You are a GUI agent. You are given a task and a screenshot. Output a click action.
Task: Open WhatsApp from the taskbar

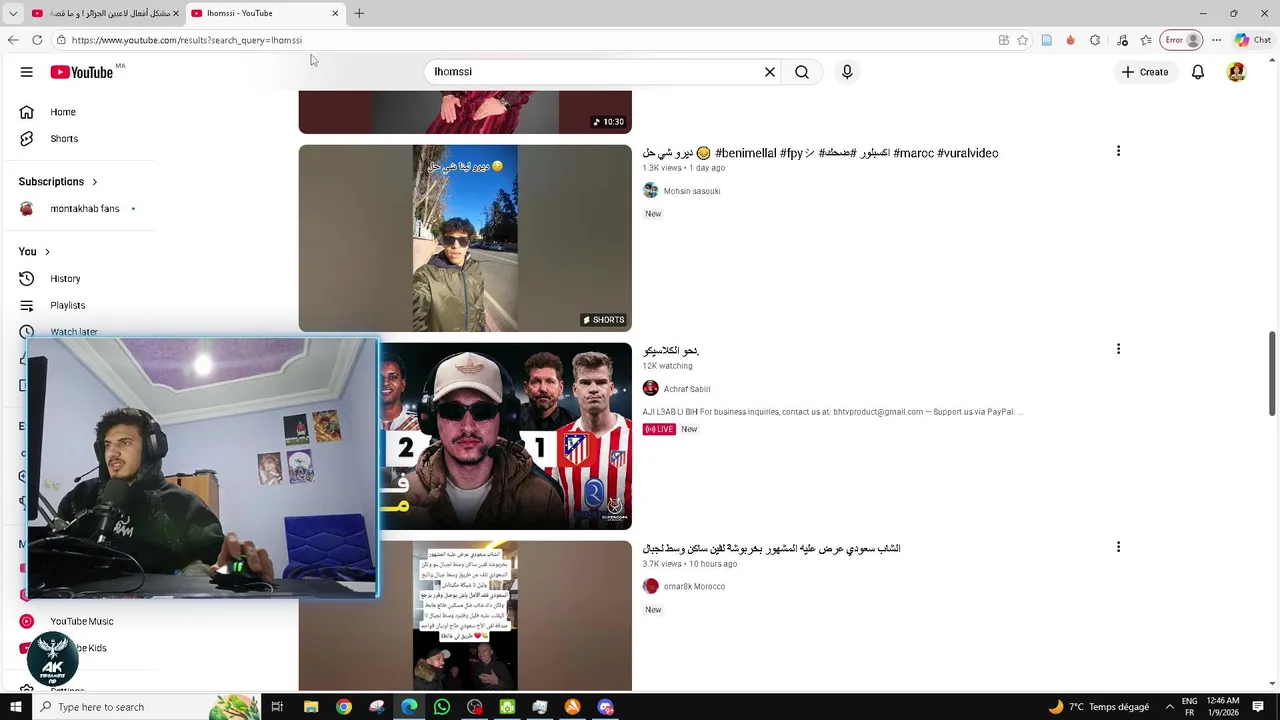click(442, 707)
